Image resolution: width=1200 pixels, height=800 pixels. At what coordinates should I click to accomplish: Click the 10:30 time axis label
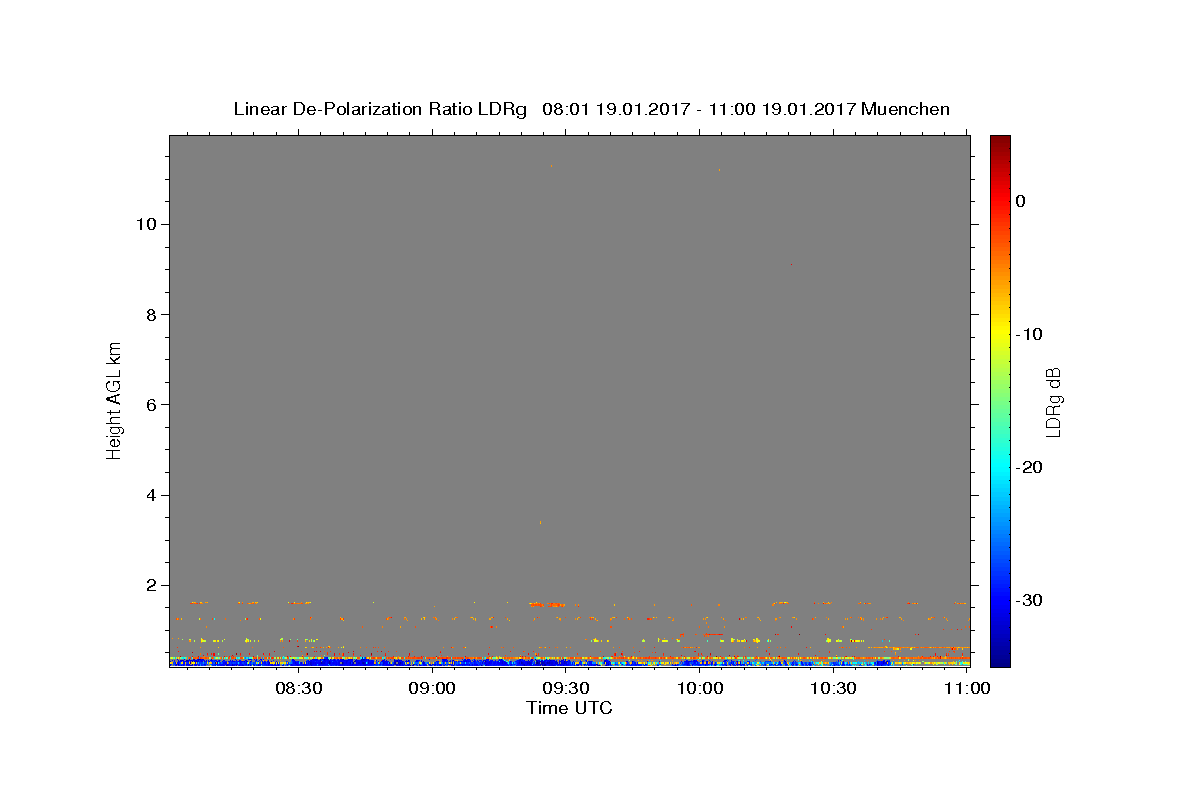point(833,688)
